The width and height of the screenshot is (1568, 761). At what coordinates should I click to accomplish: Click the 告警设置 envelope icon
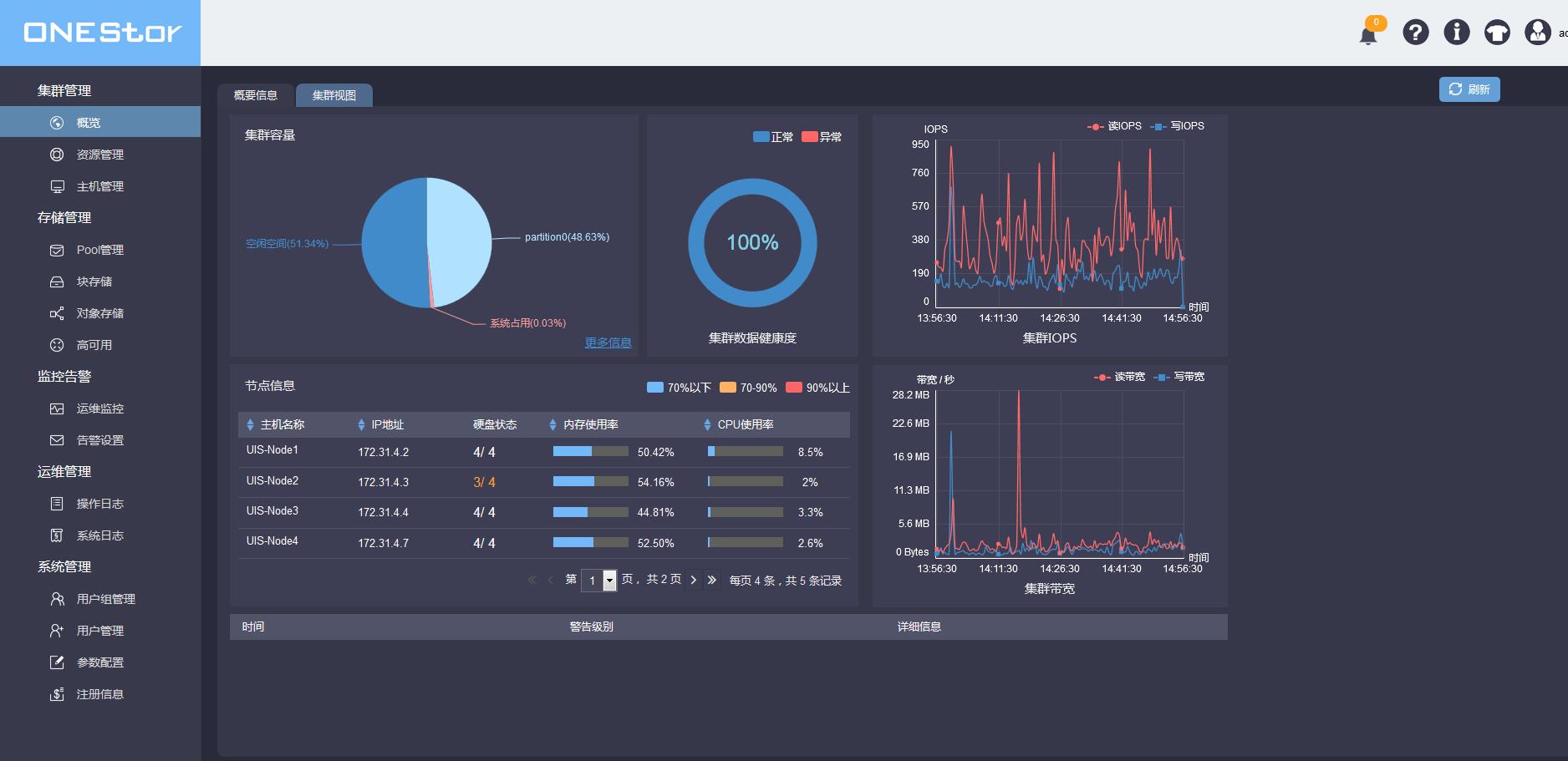coord(57,440)
